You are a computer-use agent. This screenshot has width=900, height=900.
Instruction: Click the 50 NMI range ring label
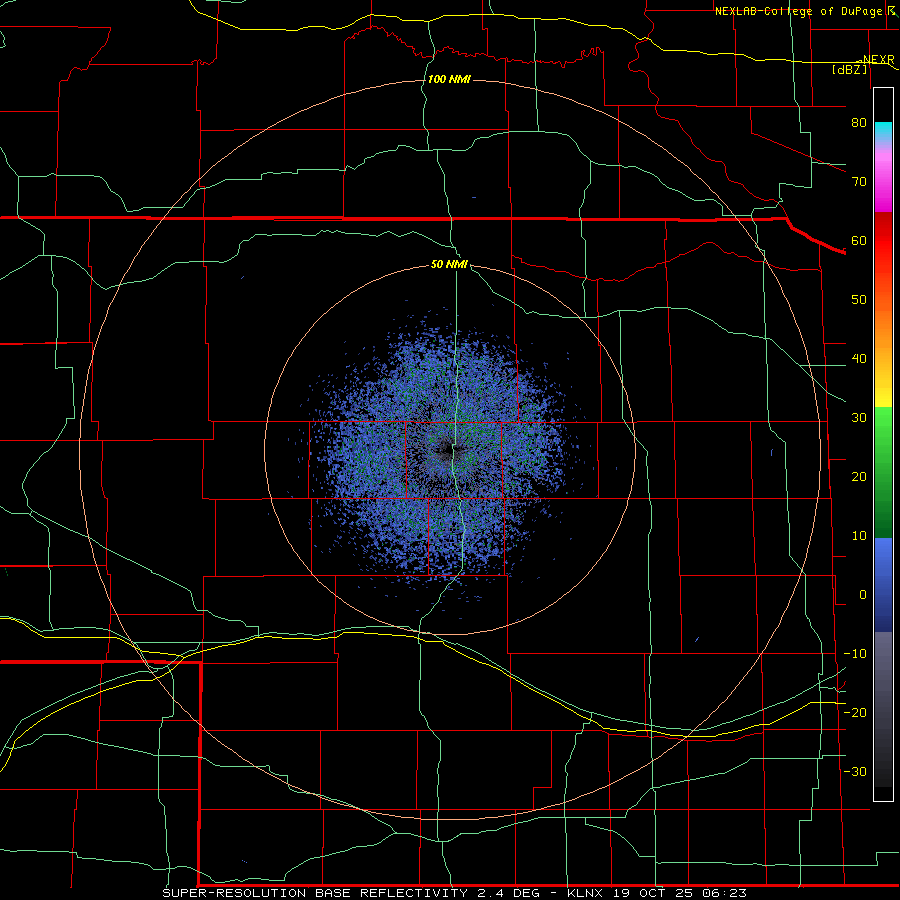449,264
